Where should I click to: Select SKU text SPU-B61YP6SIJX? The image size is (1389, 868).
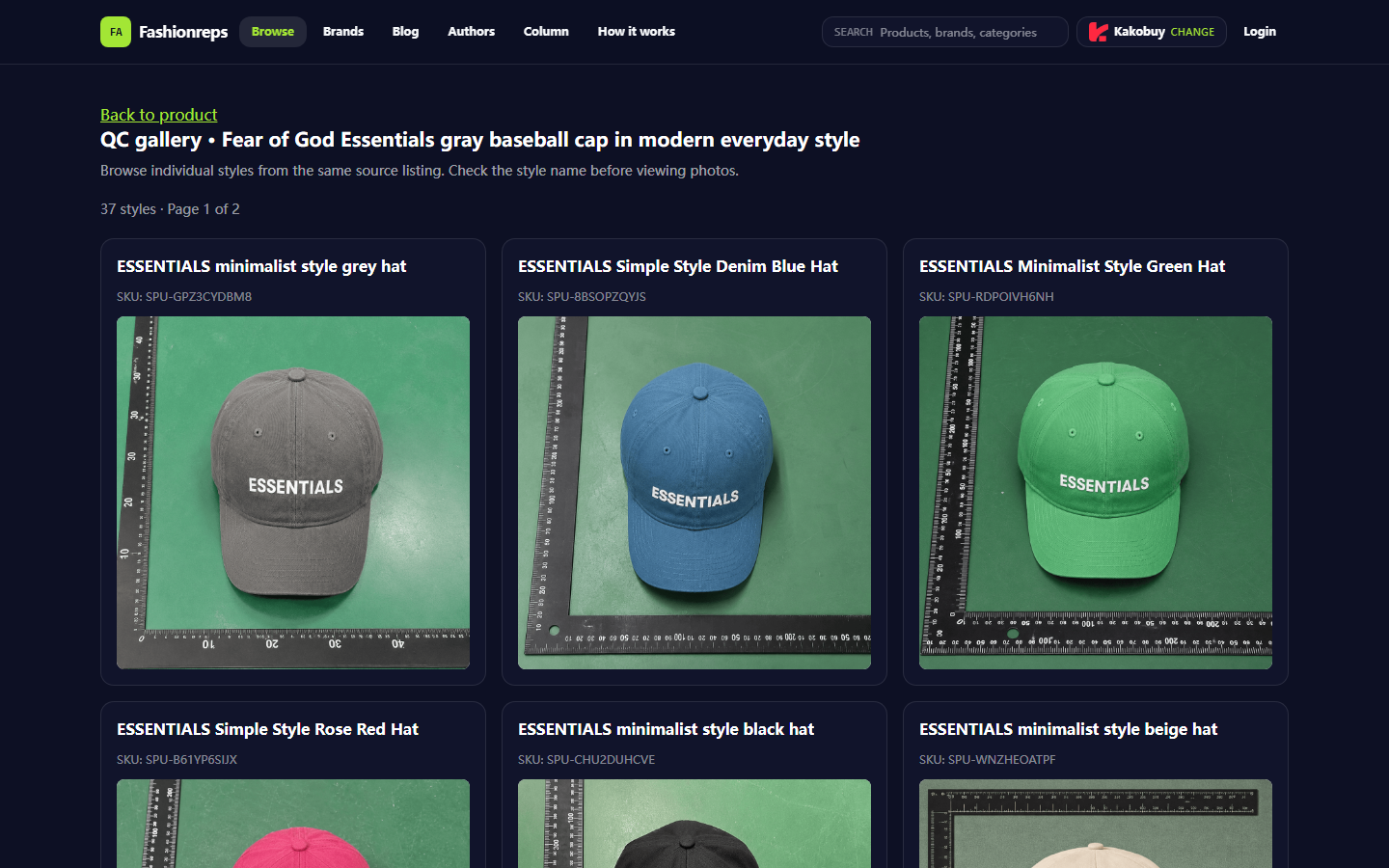191,760
